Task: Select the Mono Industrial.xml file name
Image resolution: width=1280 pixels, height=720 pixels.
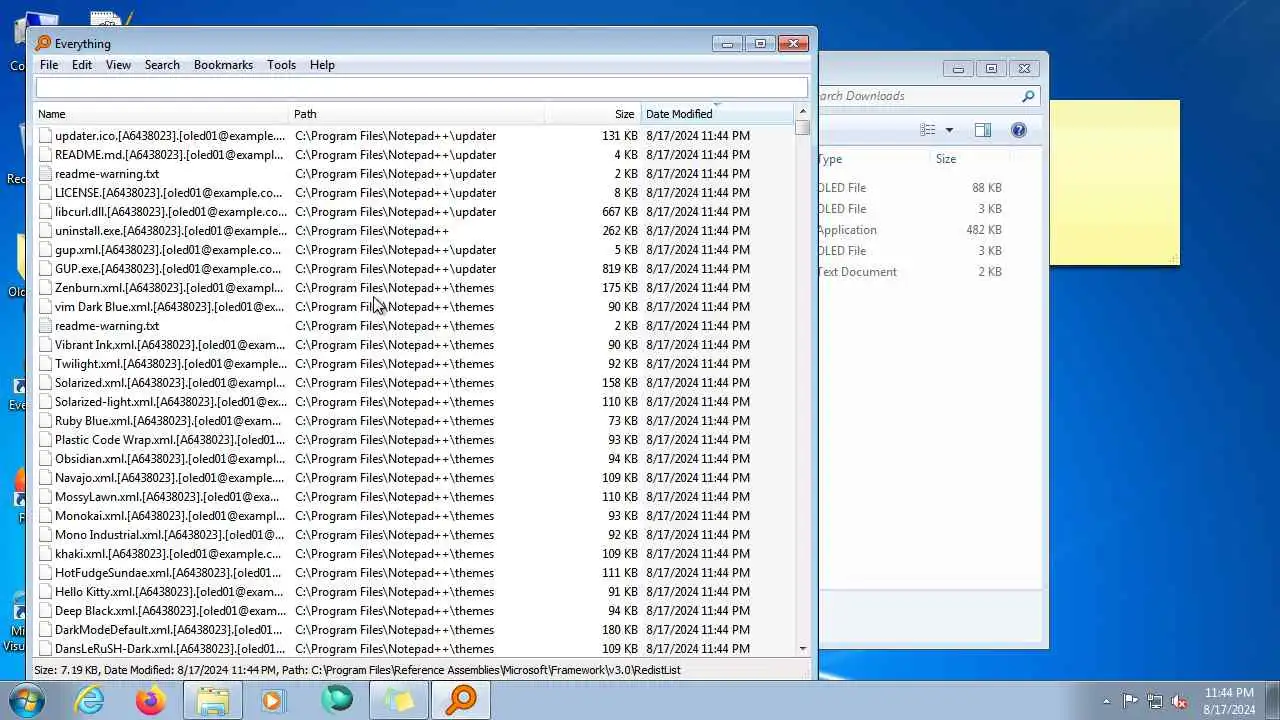Action: [170, 535]
